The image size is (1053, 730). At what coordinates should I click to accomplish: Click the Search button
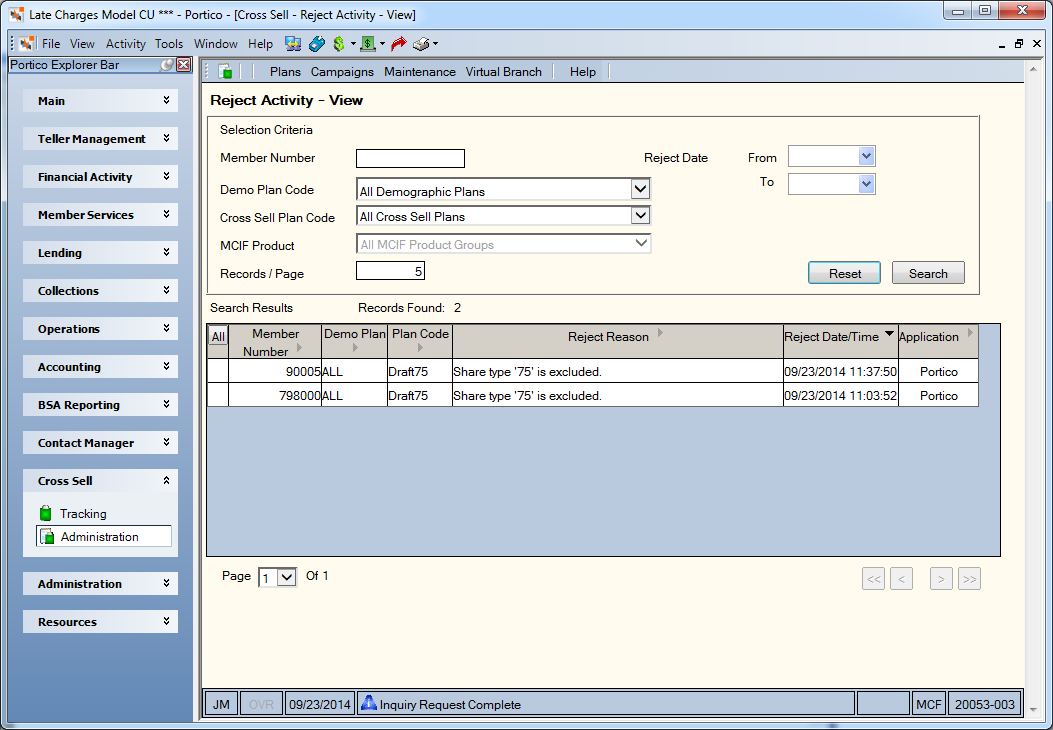click(x=928, y=273)
